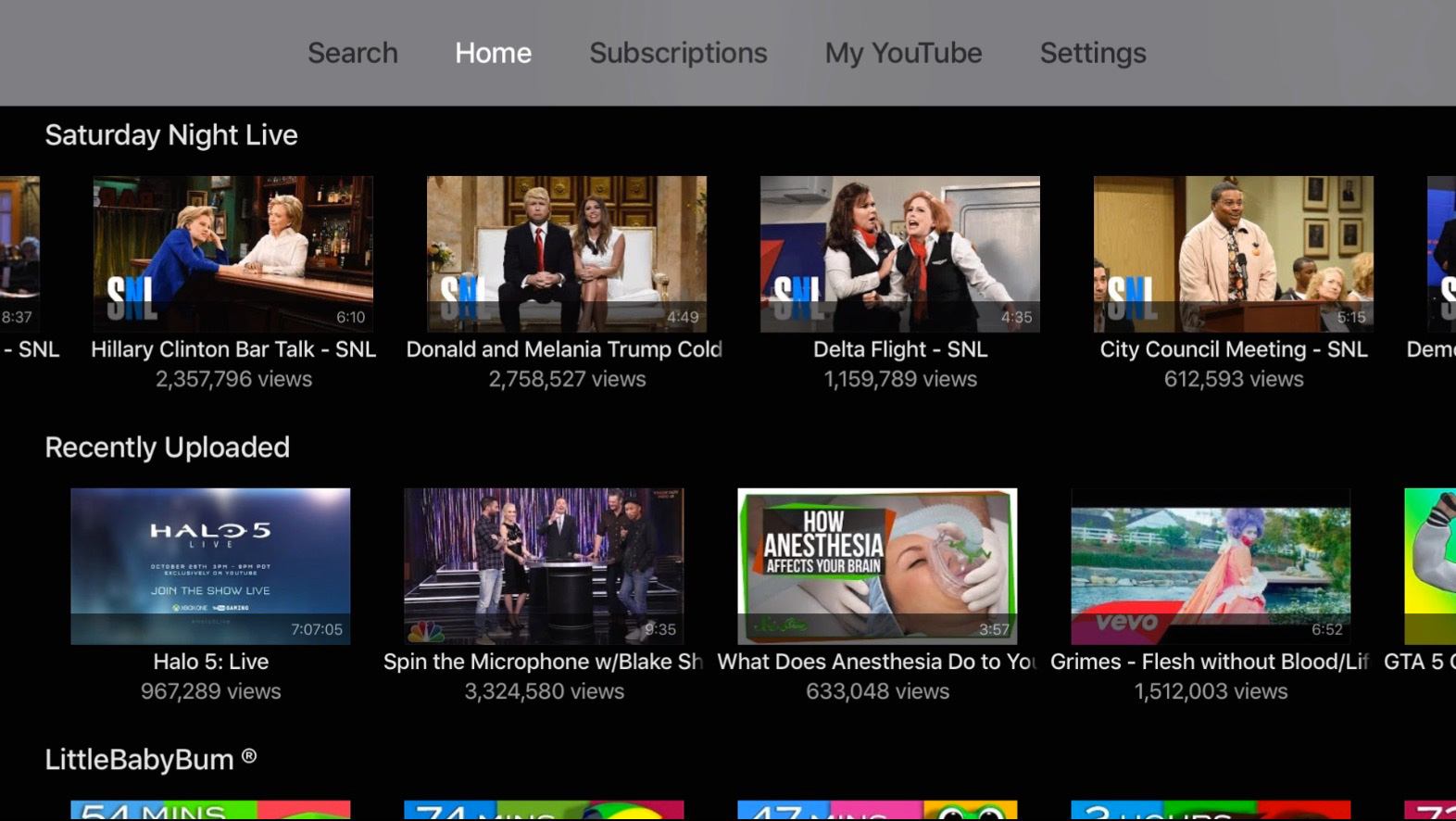
Task: Open the LittleBabyBum 47 MINS thumbnail
Action: (877, 811)
